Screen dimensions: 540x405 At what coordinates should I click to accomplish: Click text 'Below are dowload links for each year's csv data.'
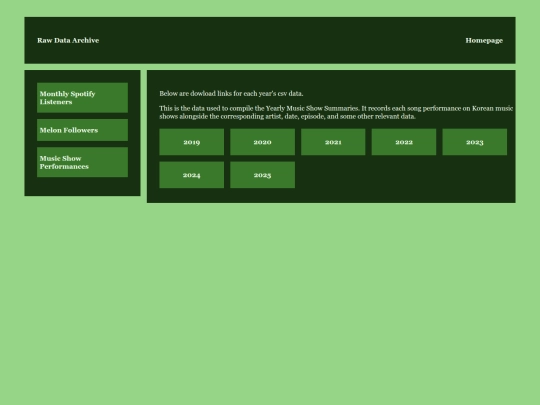tap(231, 94)
